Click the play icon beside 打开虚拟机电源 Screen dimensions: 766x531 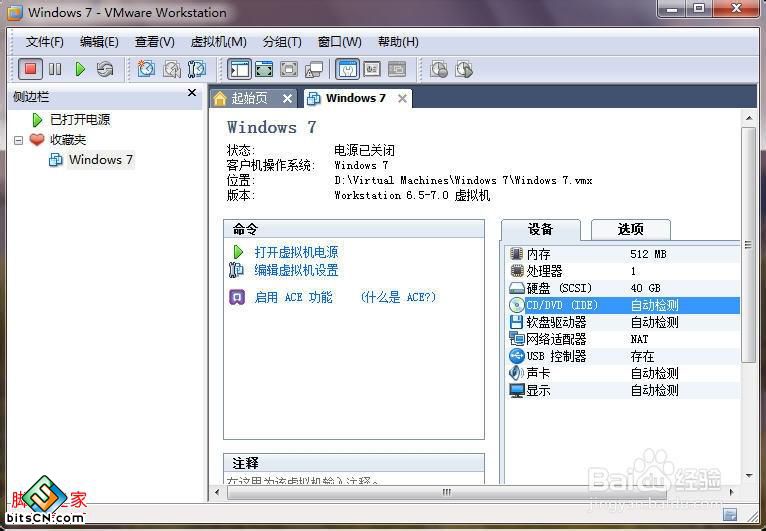(238, 252)
